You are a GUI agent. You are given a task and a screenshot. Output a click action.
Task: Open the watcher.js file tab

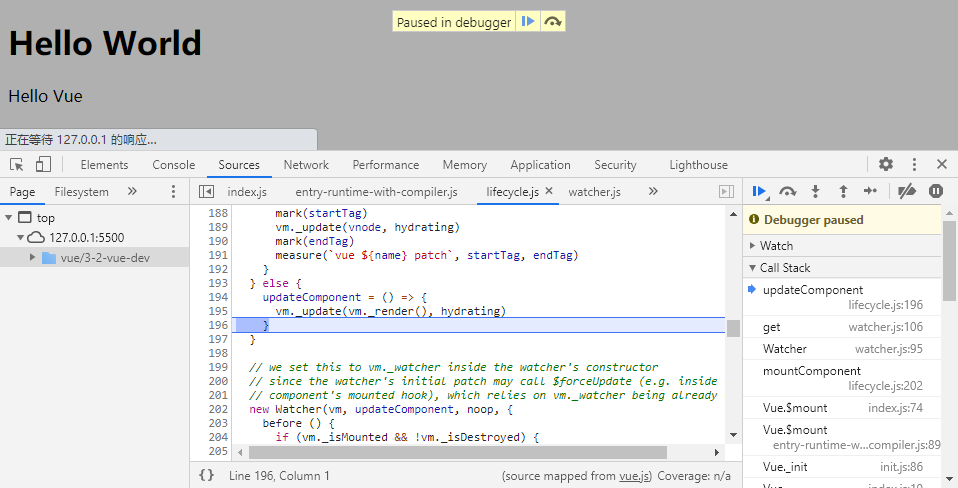594,192
